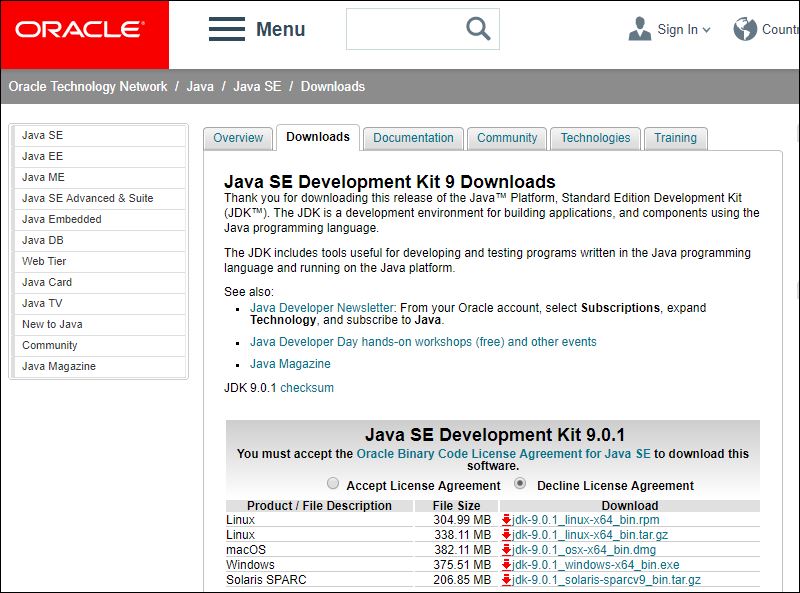Image resolution: width=800 pixels, height=593 pixels.
Task: Open Java TV in sidebar
Action: click(99, 304)
